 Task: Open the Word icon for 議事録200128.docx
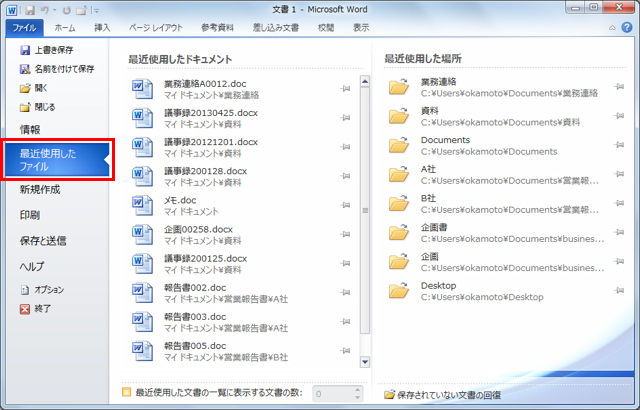(x=142, y=176)
